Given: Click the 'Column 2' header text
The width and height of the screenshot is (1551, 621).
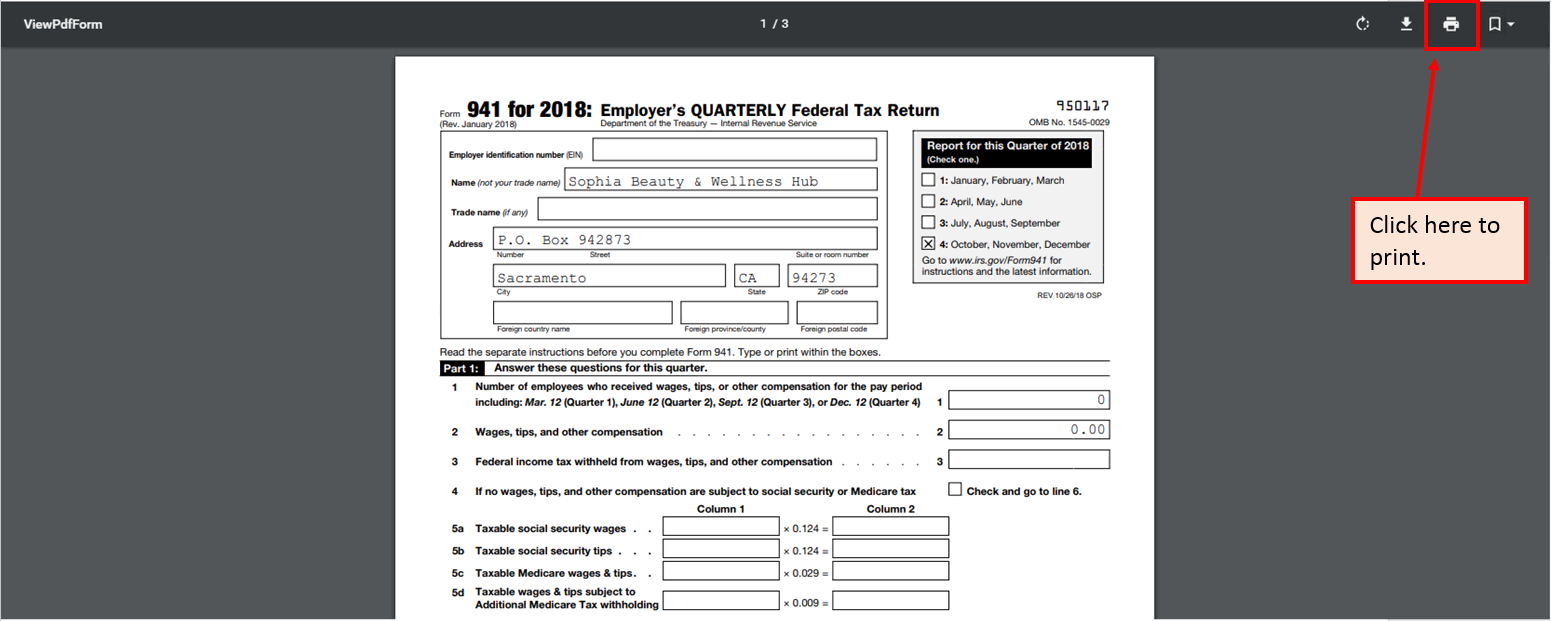Looking at the screenshot, I should point(891,509).
